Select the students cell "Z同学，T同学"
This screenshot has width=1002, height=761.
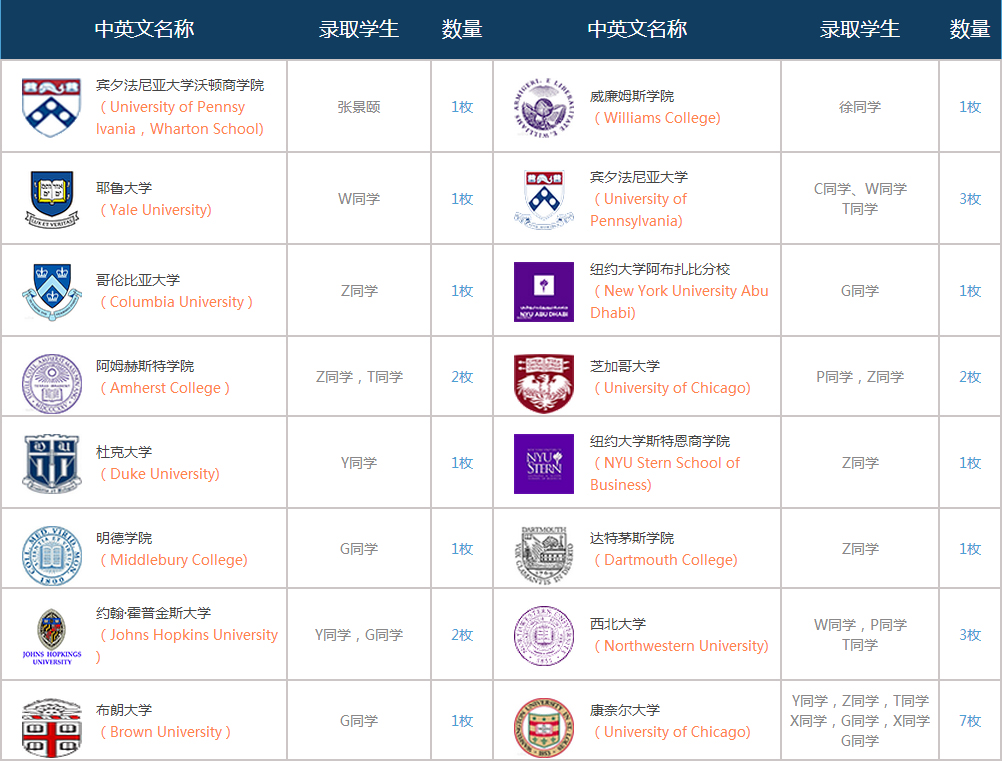point(359,377)
